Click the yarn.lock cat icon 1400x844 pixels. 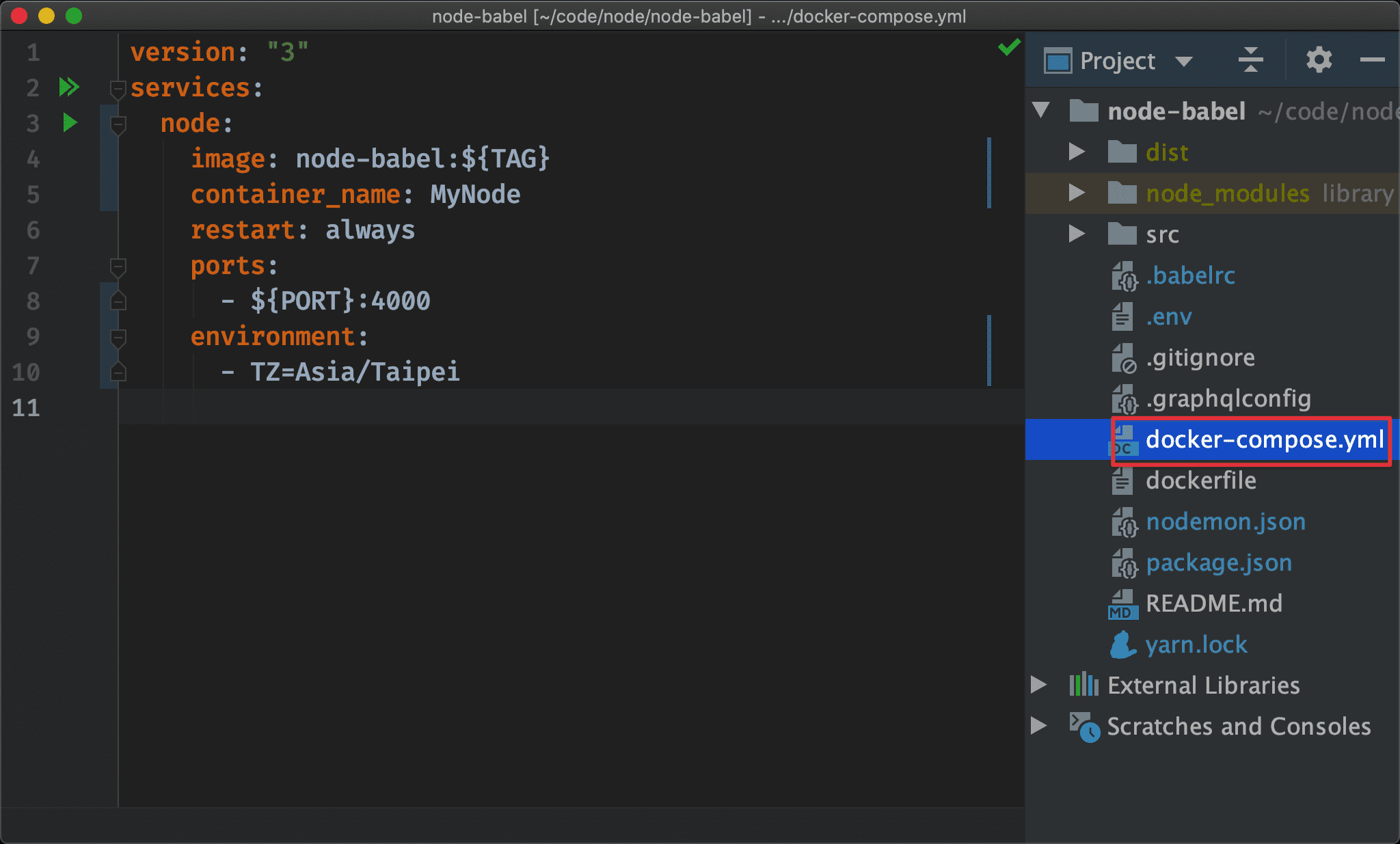click(x=1122, y=644)
